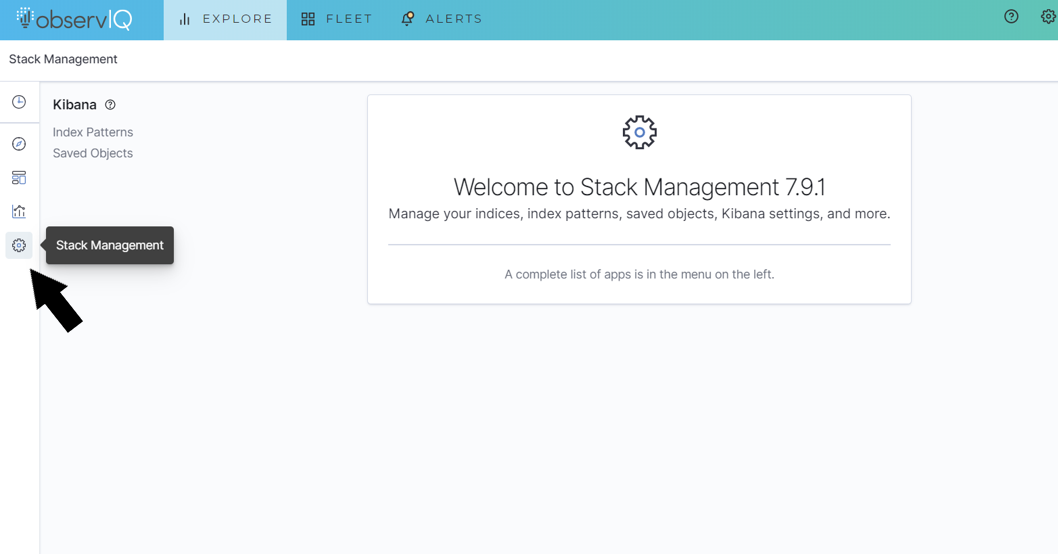Open the Explore tab
The image size is (1058, 554).
pyautogui.click(x=225, y=20)
